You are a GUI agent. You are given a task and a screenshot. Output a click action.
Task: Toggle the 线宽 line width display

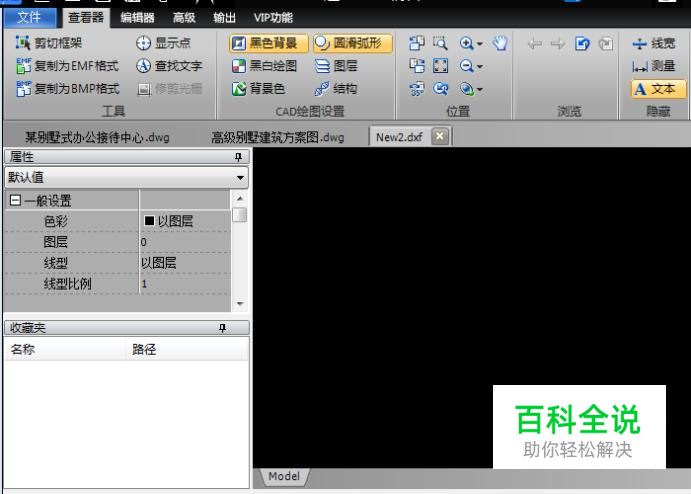point(654,43)
